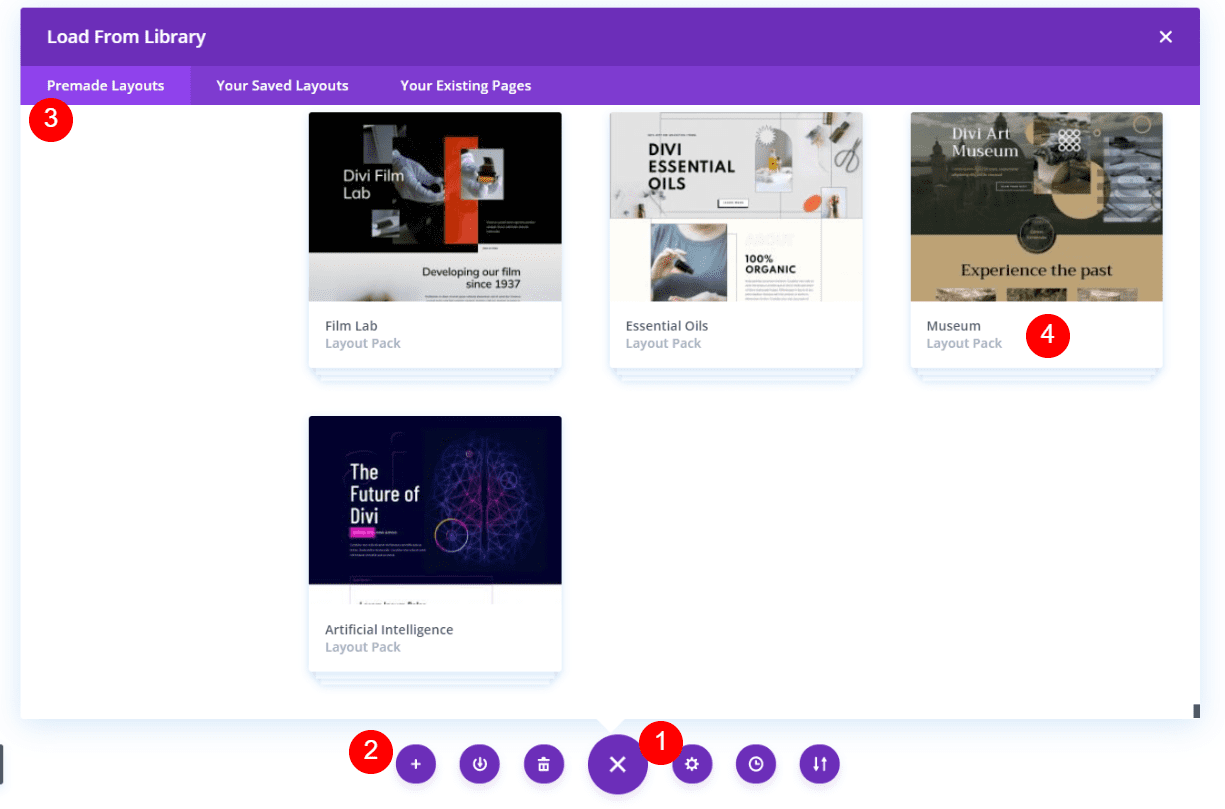Clear the layout using the trash icon

[544, 763]
